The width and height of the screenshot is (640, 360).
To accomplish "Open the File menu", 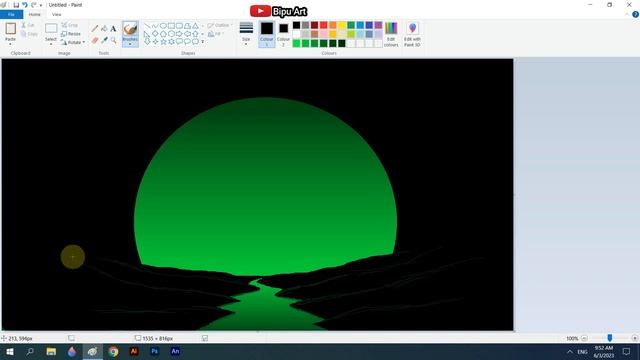I will coord(11,14).
